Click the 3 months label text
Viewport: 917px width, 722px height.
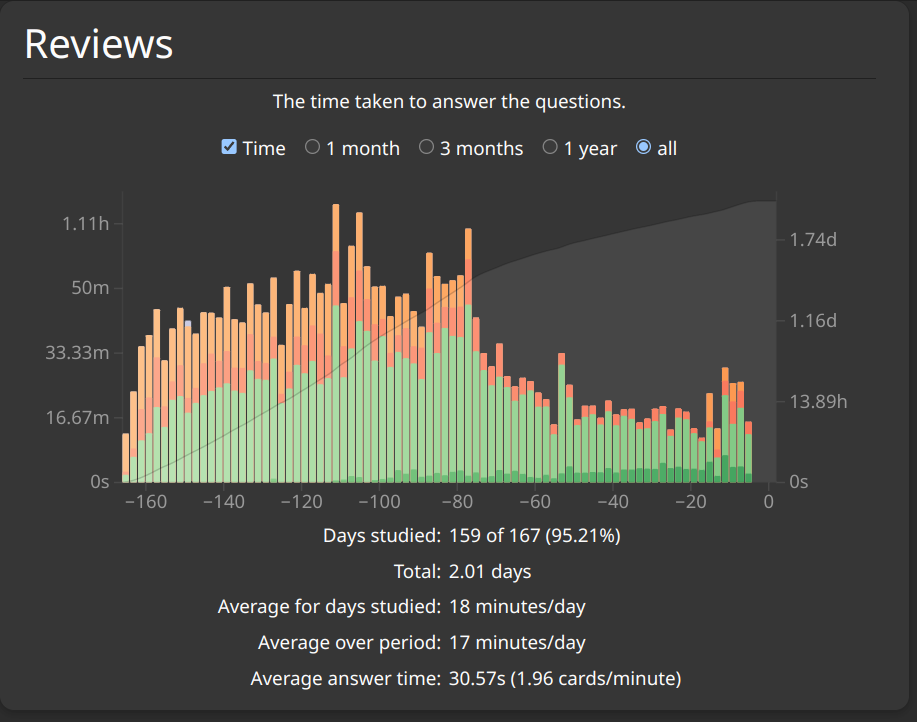(481, 148)
